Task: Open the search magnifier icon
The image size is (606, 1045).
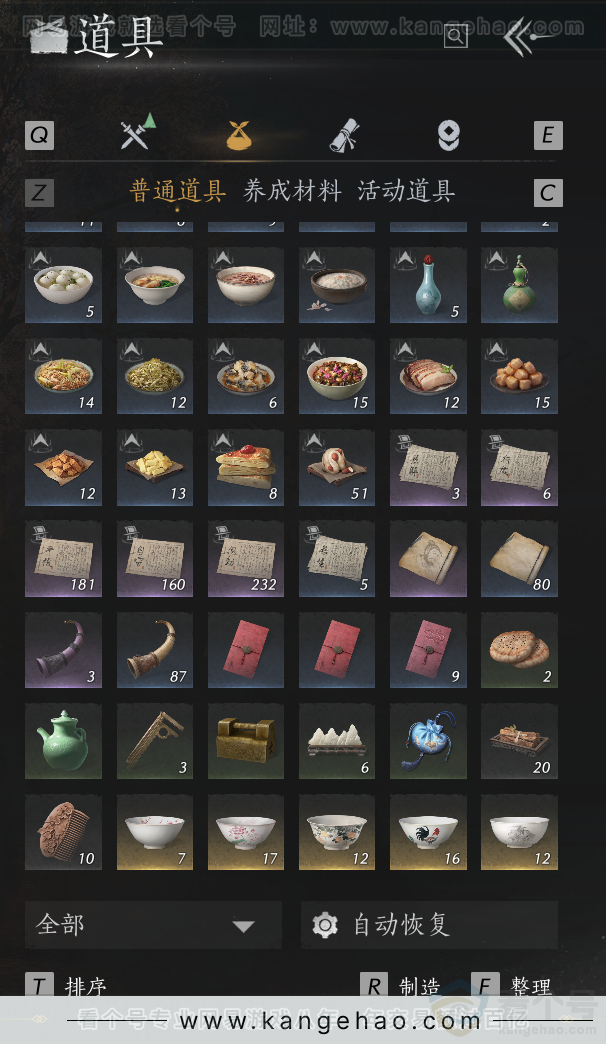Action: (455, 36)
